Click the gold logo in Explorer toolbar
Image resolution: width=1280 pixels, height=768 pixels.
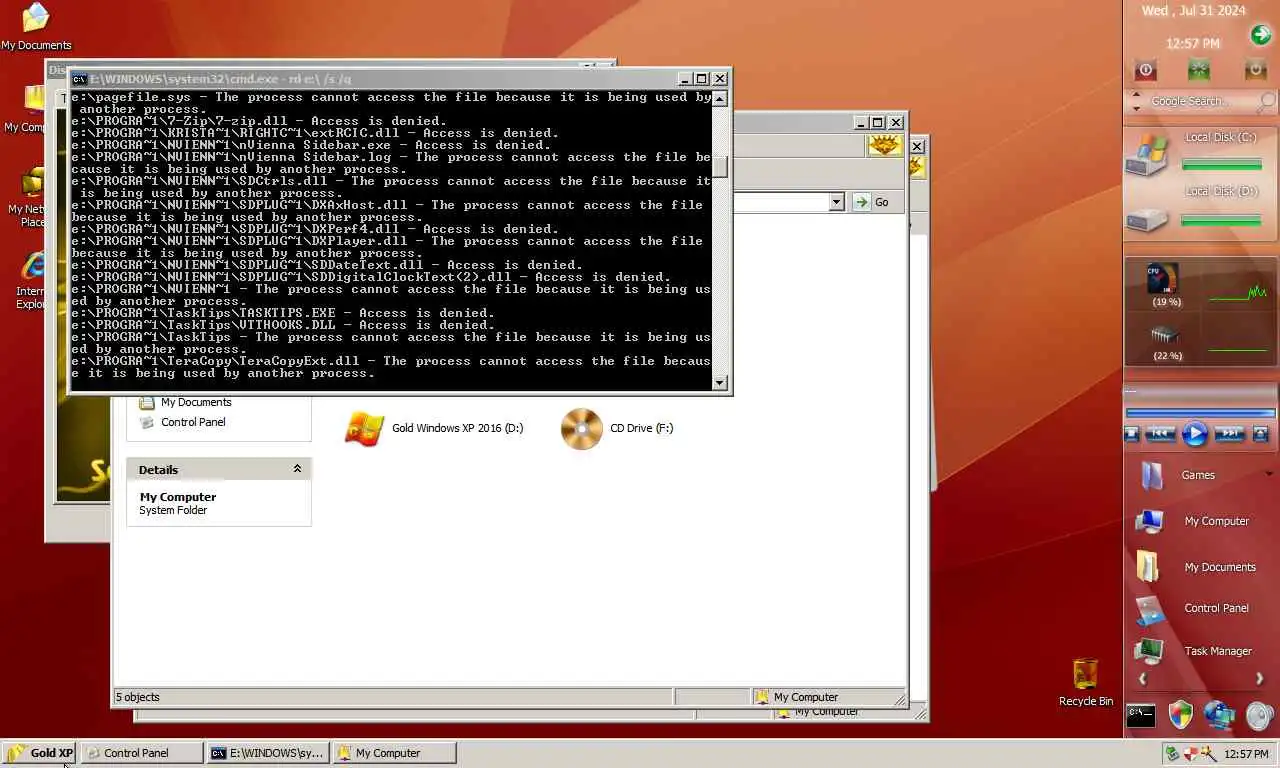(884, 145)
